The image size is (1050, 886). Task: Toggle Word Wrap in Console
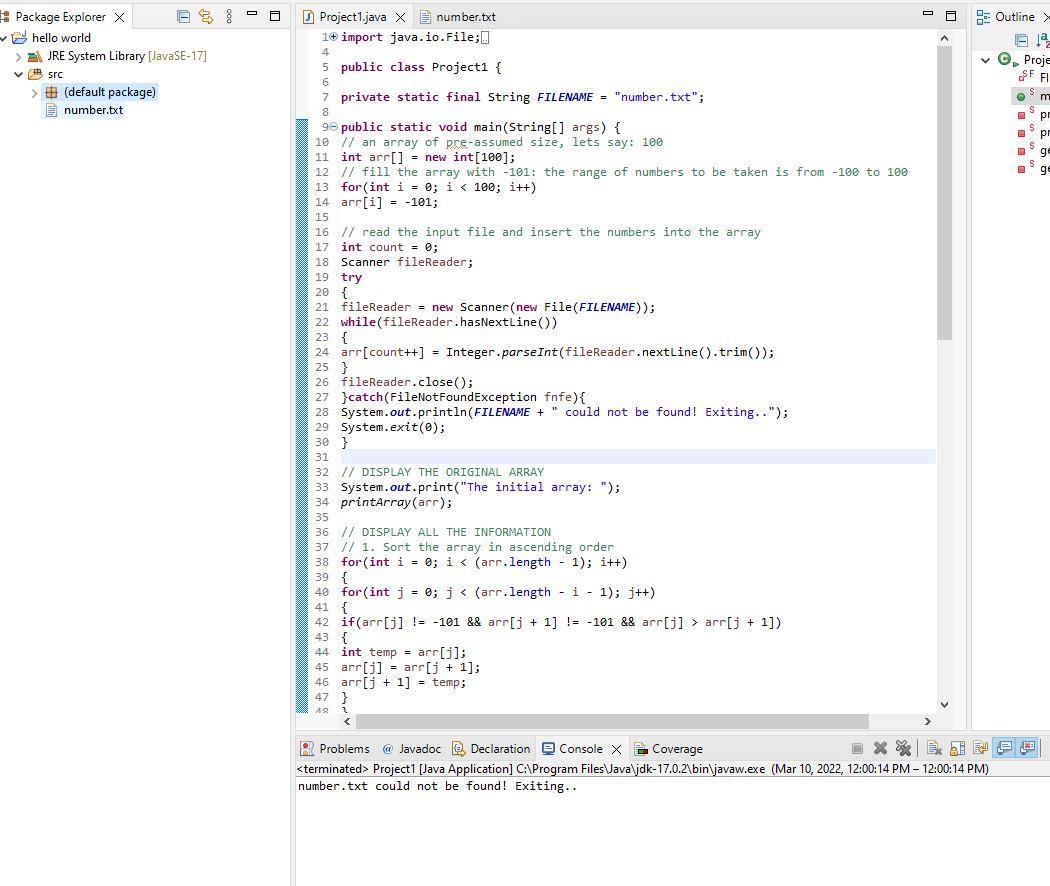980,748
